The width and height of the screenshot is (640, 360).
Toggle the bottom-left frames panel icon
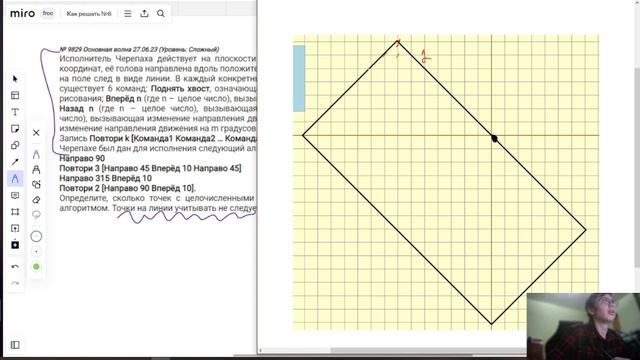[x=15, y=345]
